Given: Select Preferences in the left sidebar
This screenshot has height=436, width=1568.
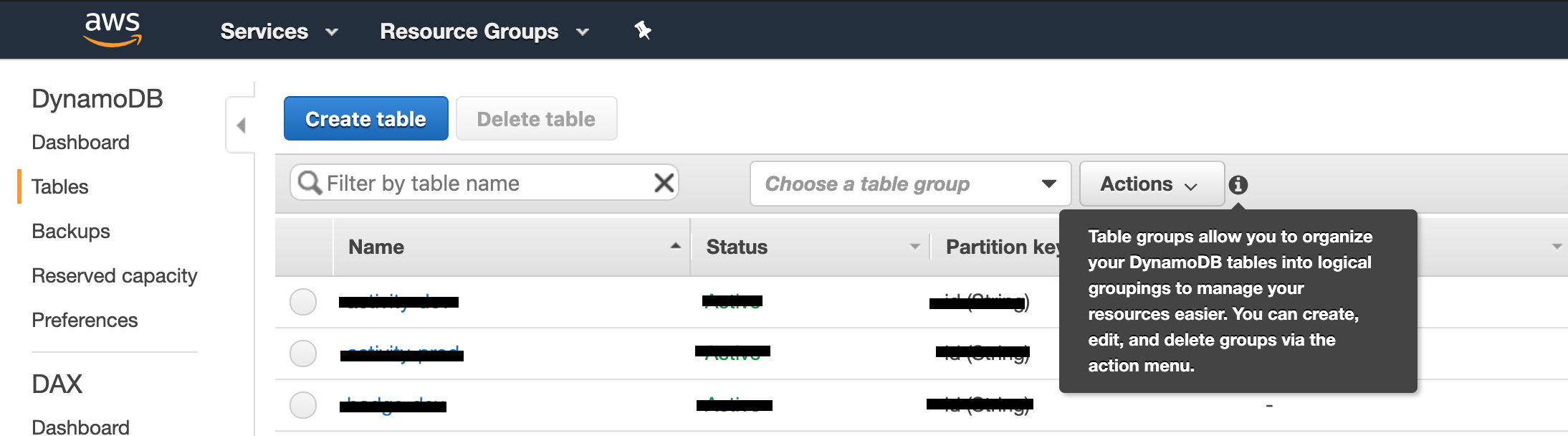Looking at the screenshot, I should coord(85,320).
